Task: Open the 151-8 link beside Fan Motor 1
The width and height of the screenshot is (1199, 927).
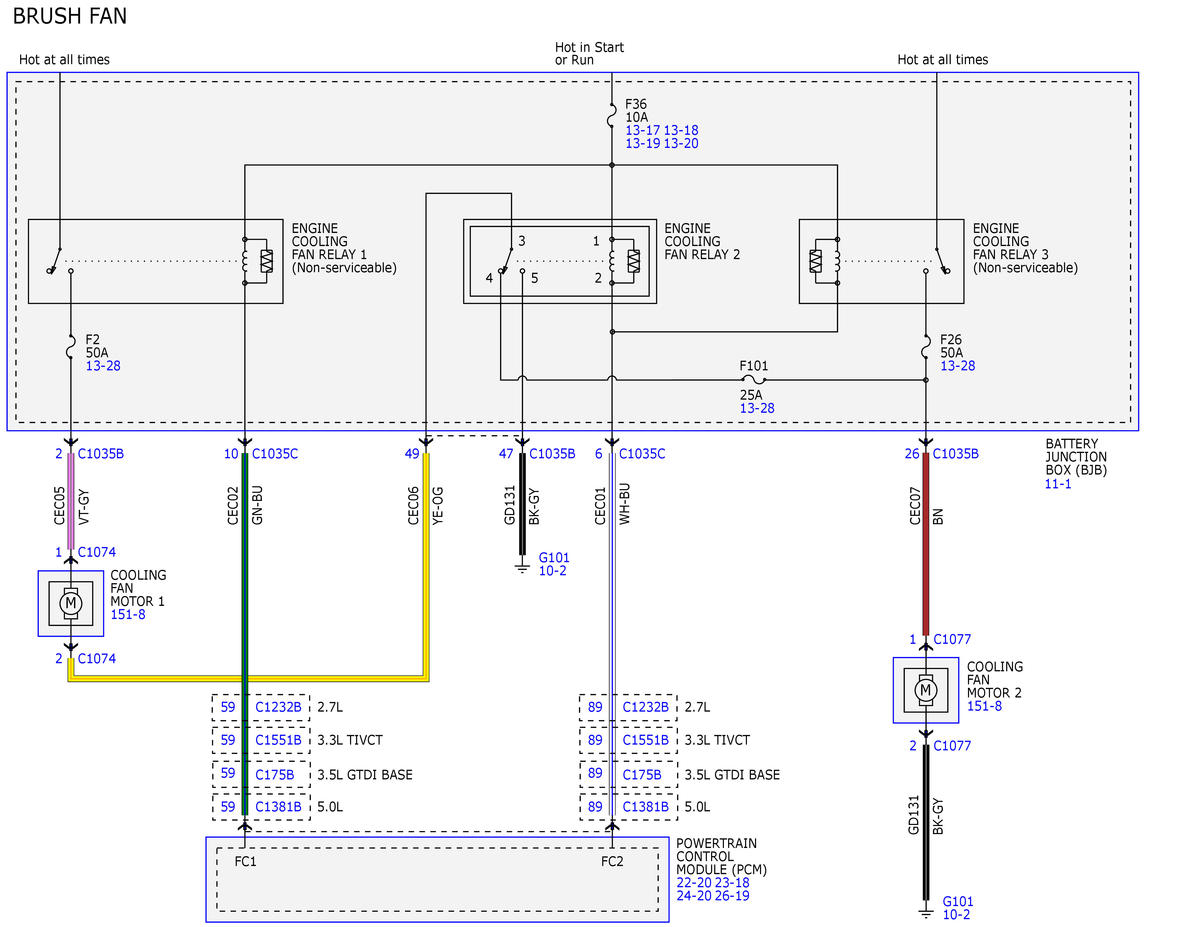Action: click(x=128, y=615)
